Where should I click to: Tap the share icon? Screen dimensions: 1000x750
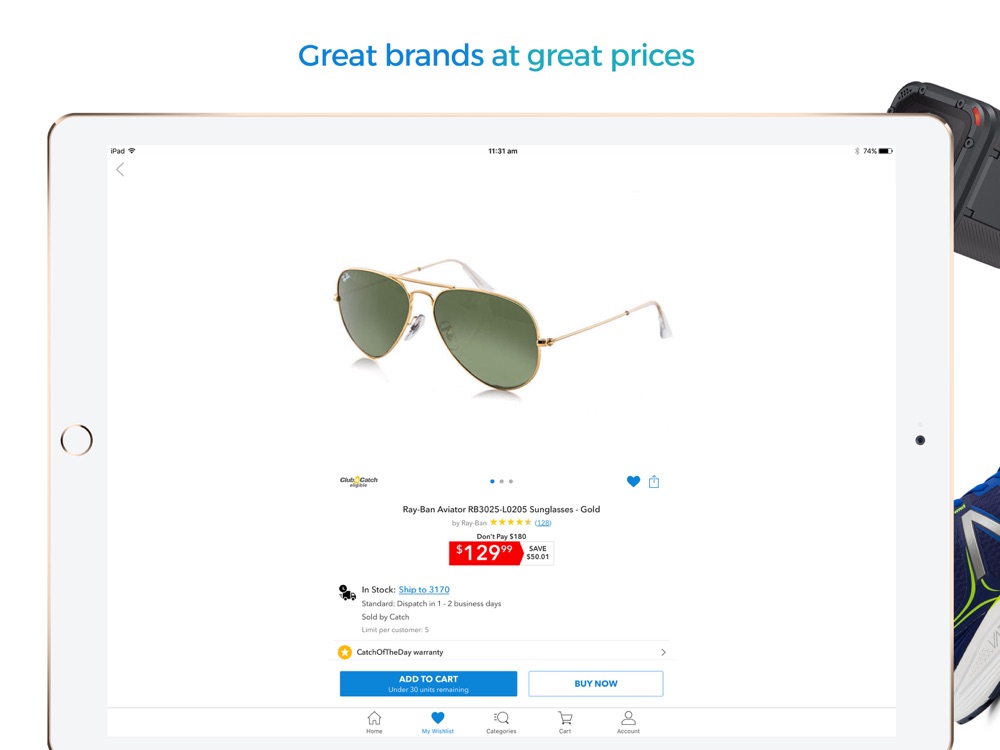tap(654, 482)
